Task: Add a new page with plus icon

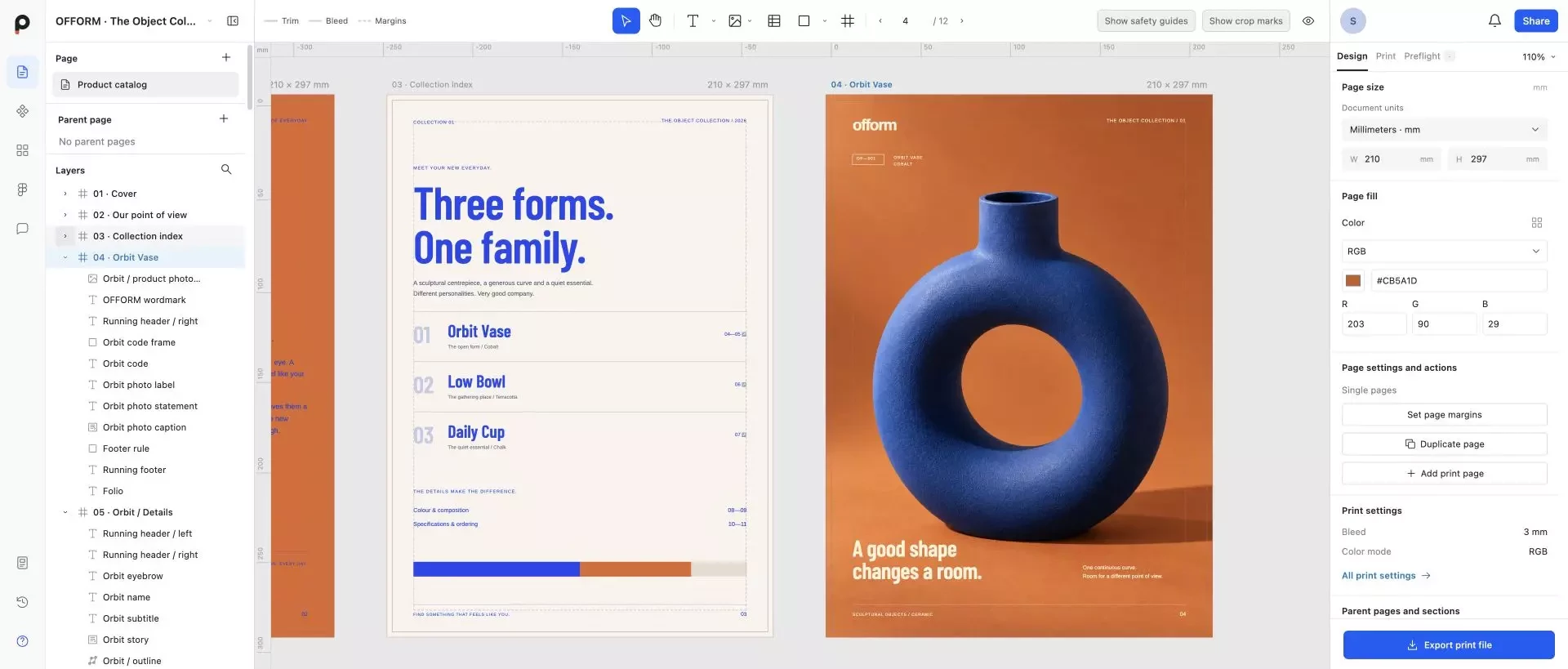Action: 226,57
